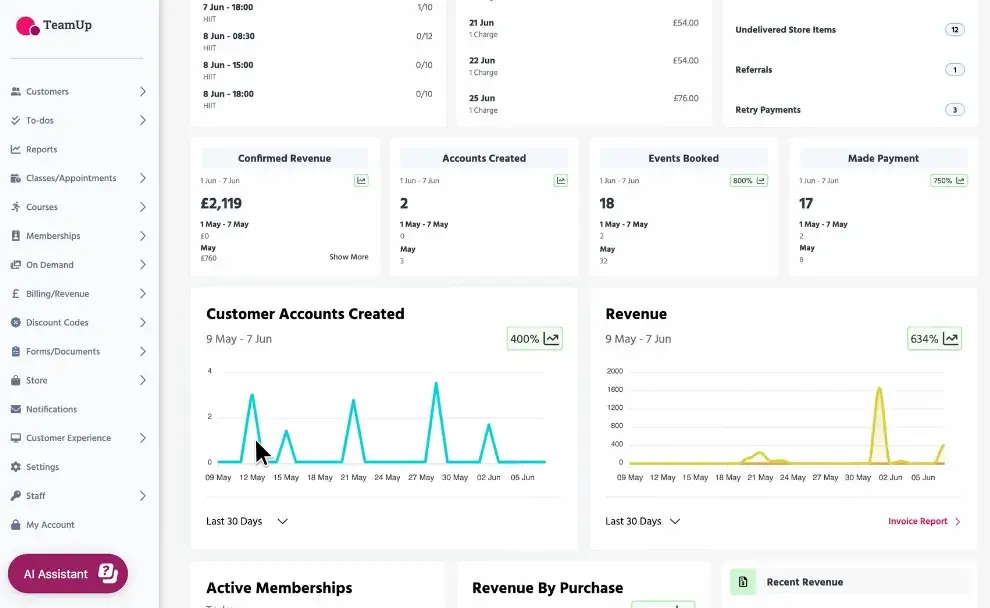990x608 pixels.
Task: Click Show More on Confirmed Revenue card
Action: click(348, 257)
